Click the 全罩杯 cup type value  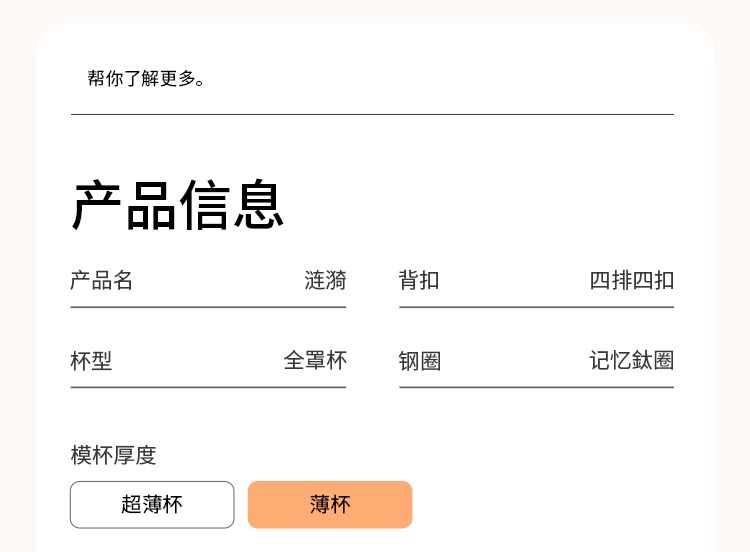pyautogui.click(x=315, y=360)
